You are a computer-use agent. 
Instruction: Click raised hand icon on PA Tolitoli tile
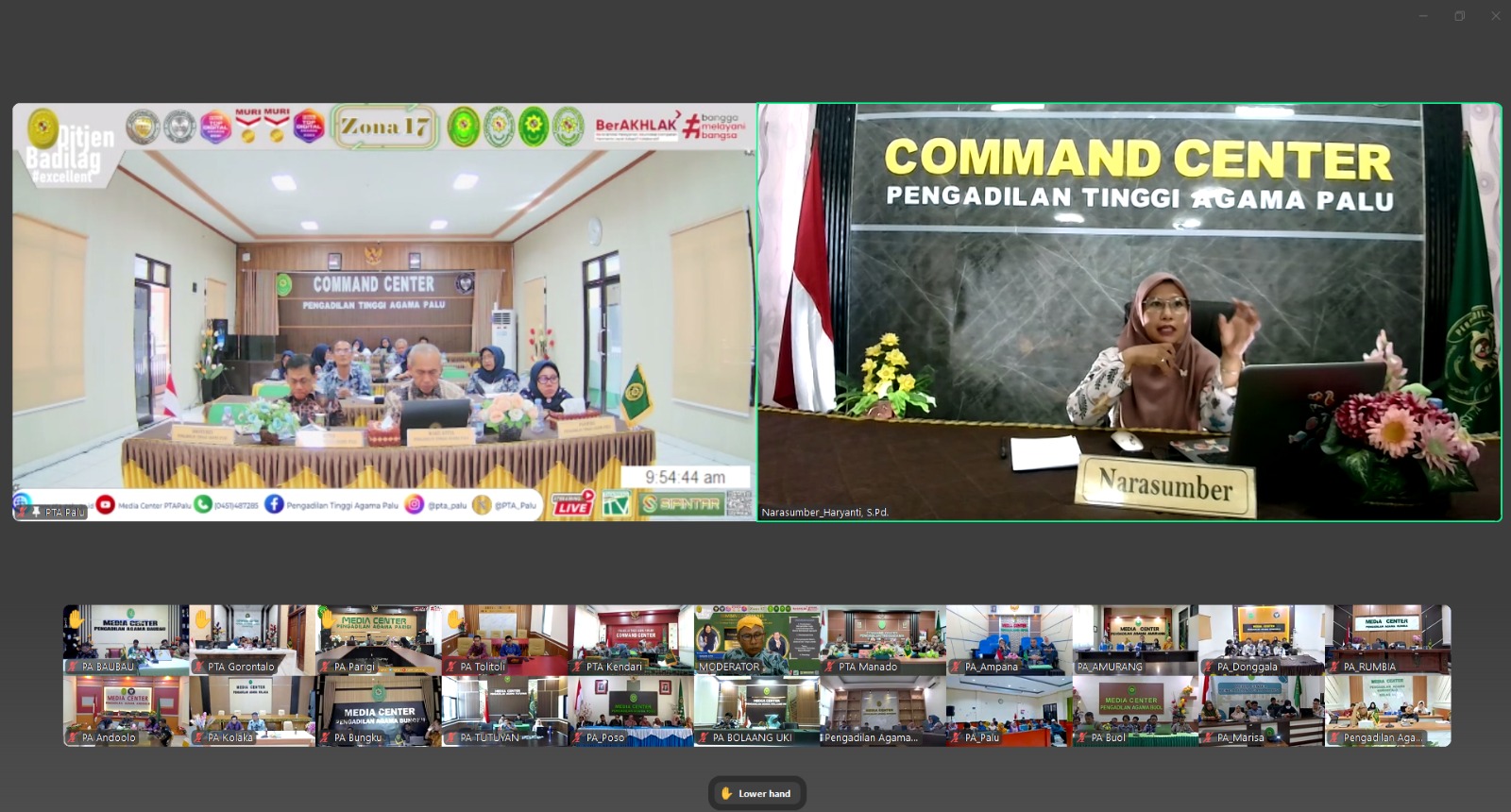(x=454, y=619)
